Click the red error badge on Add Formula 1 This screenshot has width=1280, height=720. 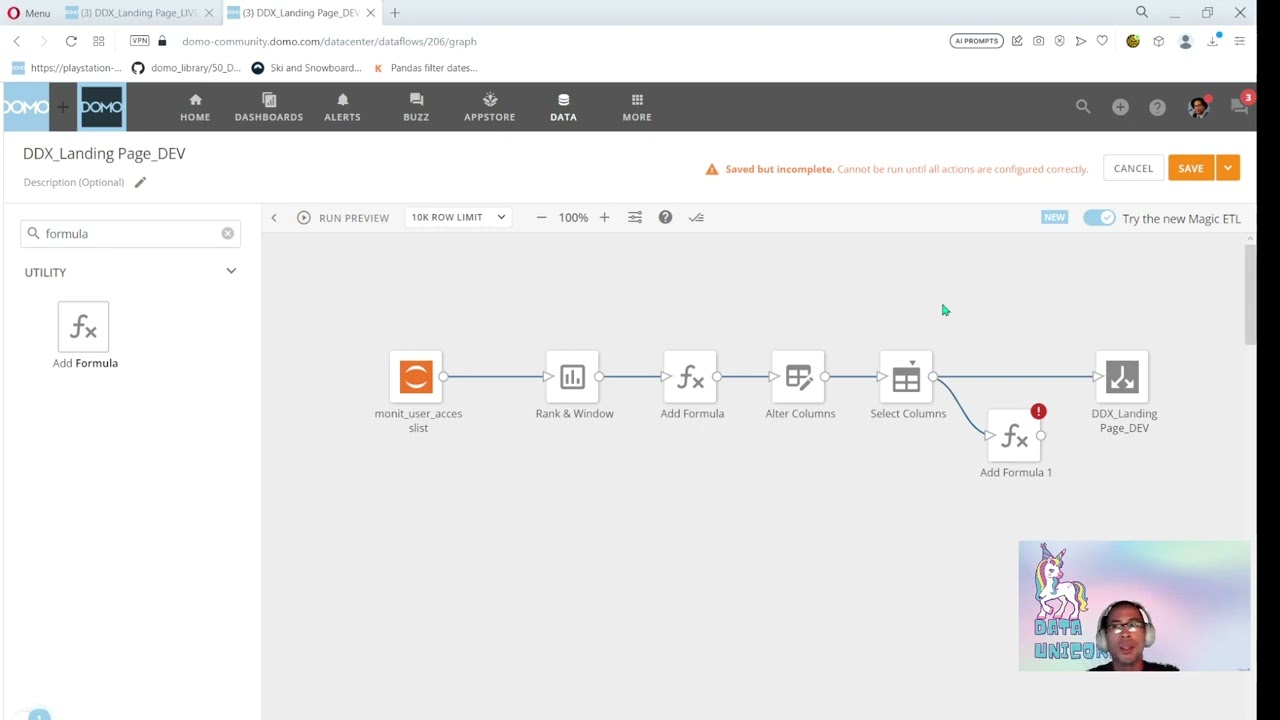1038,411
